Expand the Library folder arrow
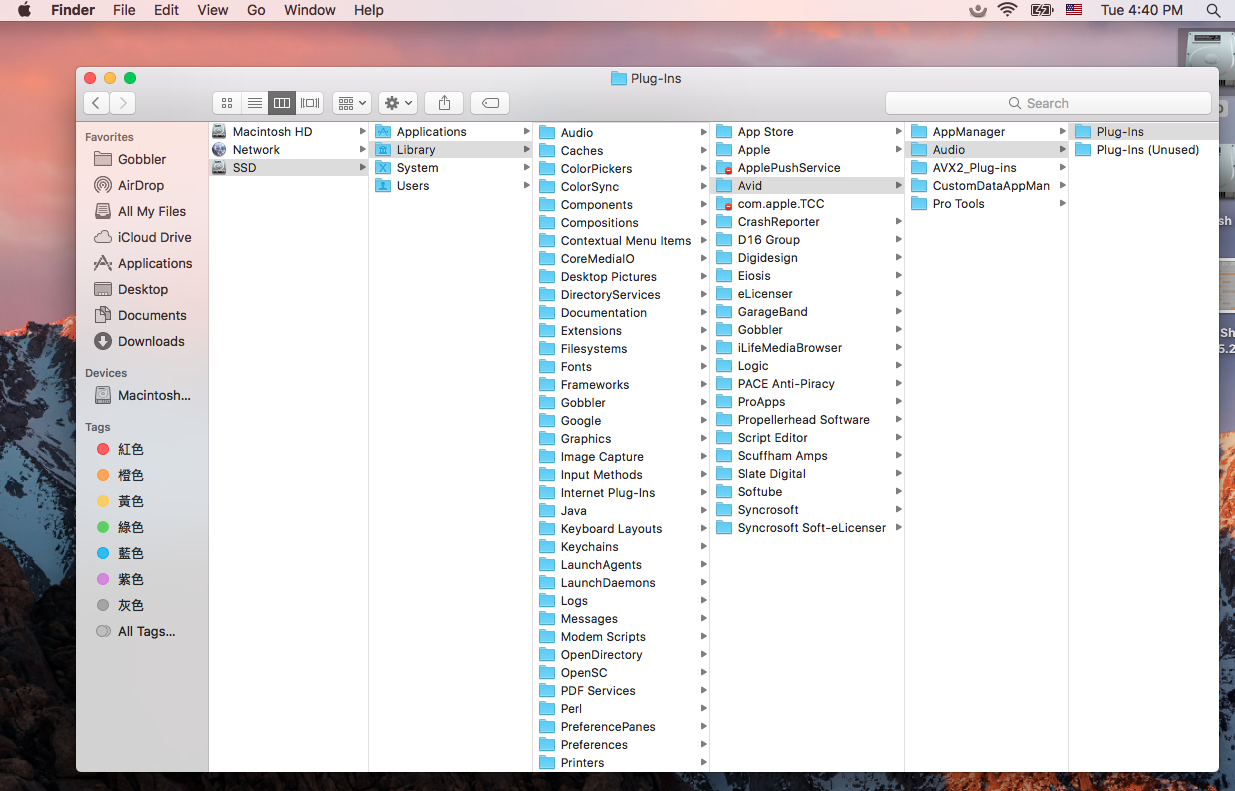 (x=527, y=150)
